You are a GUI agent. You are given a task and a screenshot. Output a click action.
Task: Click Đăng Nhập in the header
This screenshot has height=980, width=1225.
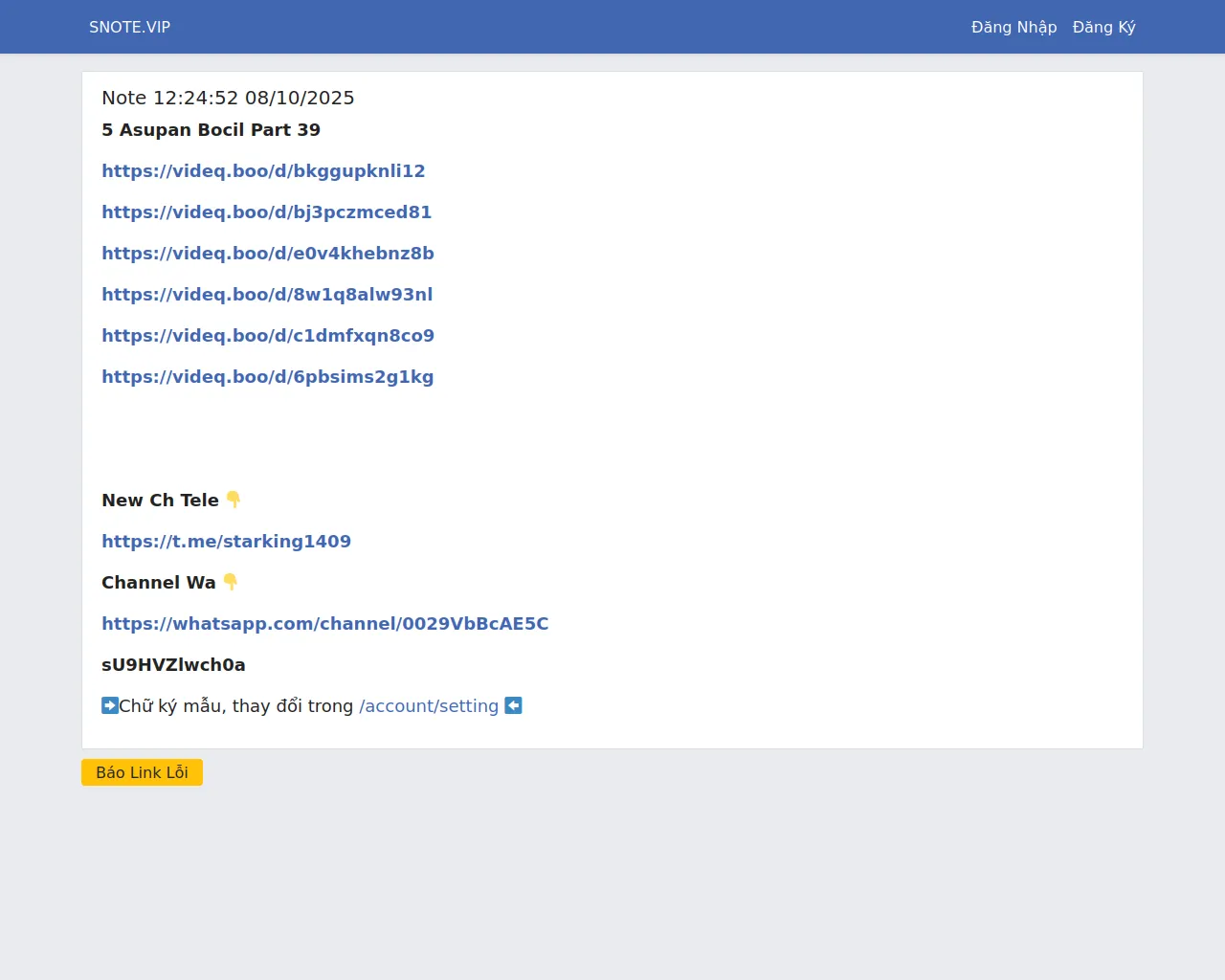coord(1013,27)
